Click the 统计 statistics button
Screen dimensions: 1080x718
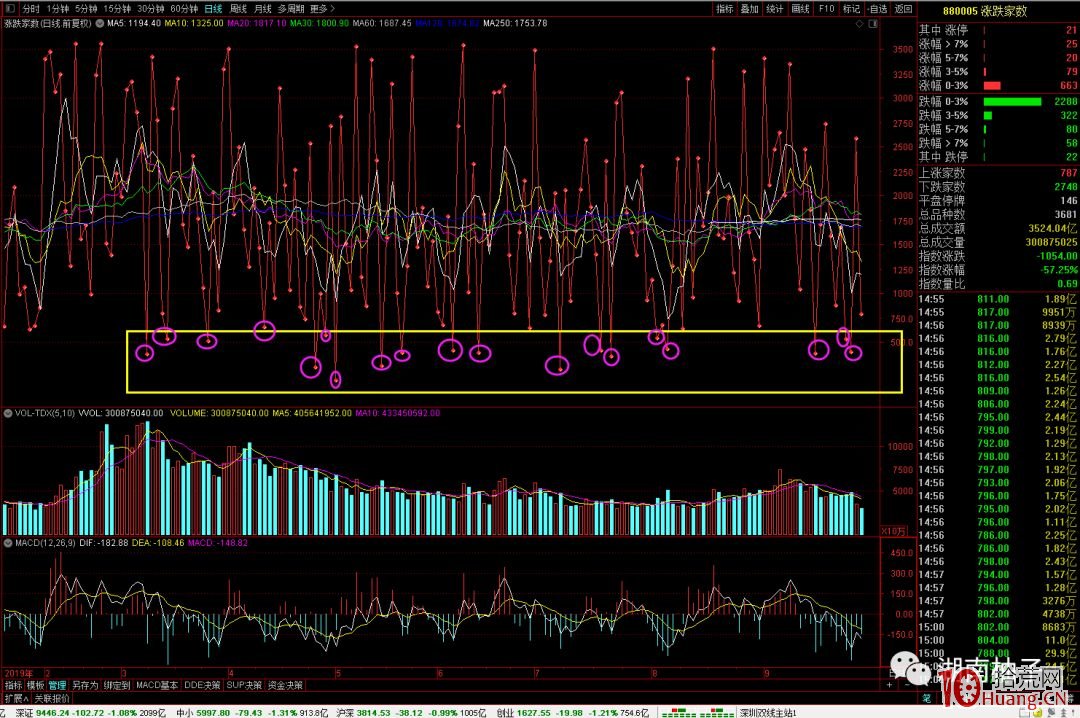point(775,8)
